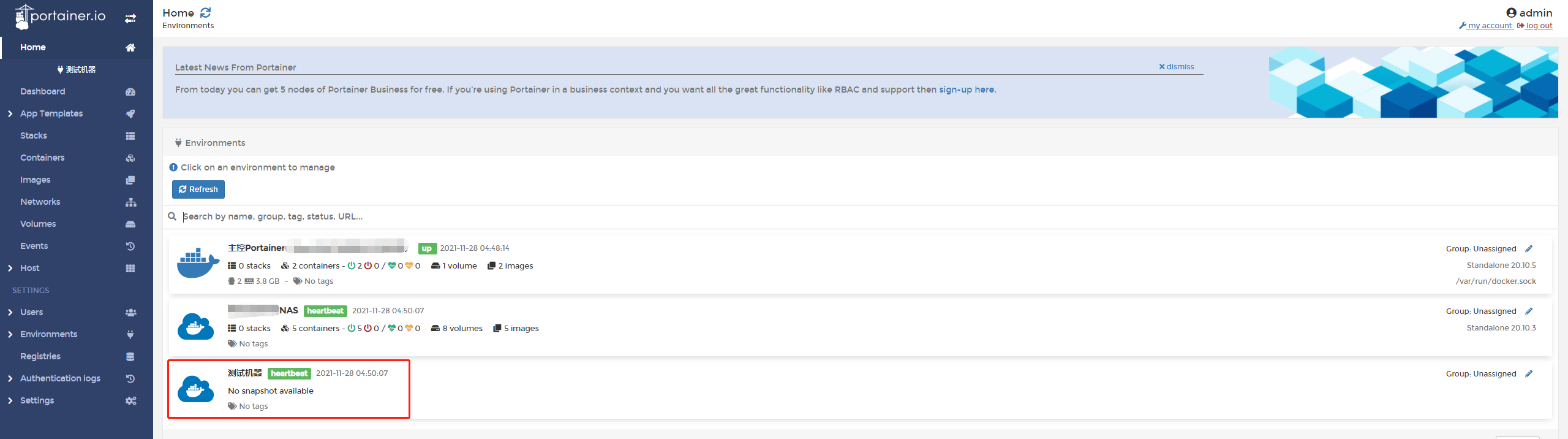Click the Registries database icon
The height and width of the screenshot is (439, 1568).
(x=130, y=356)
